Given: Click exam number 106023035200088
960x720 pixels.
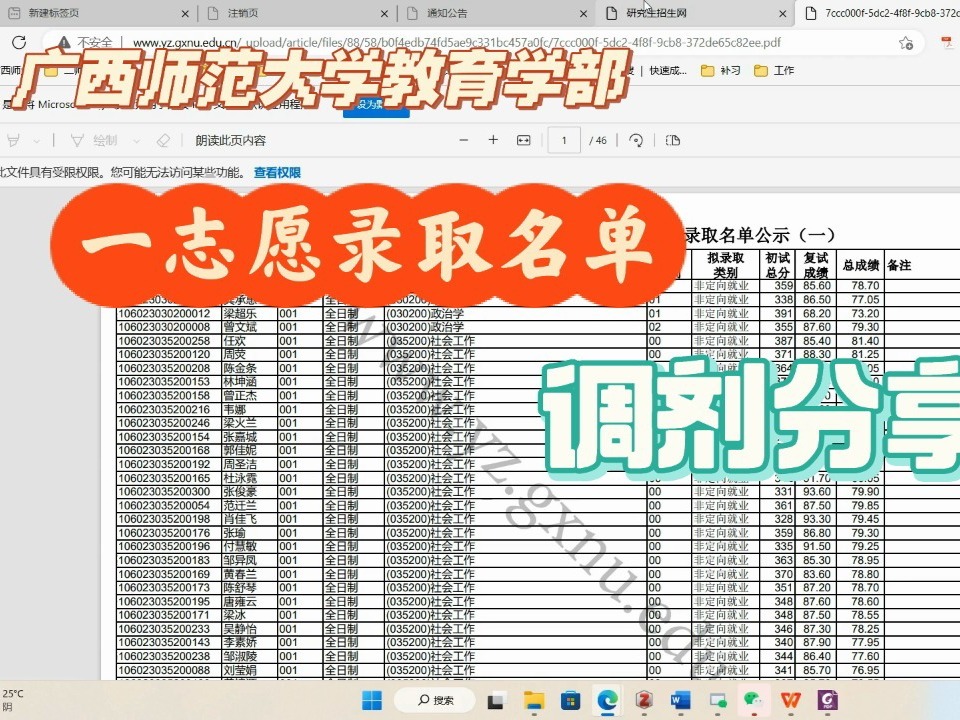Looking at the screenshot, I should click(x=164, y=670).
